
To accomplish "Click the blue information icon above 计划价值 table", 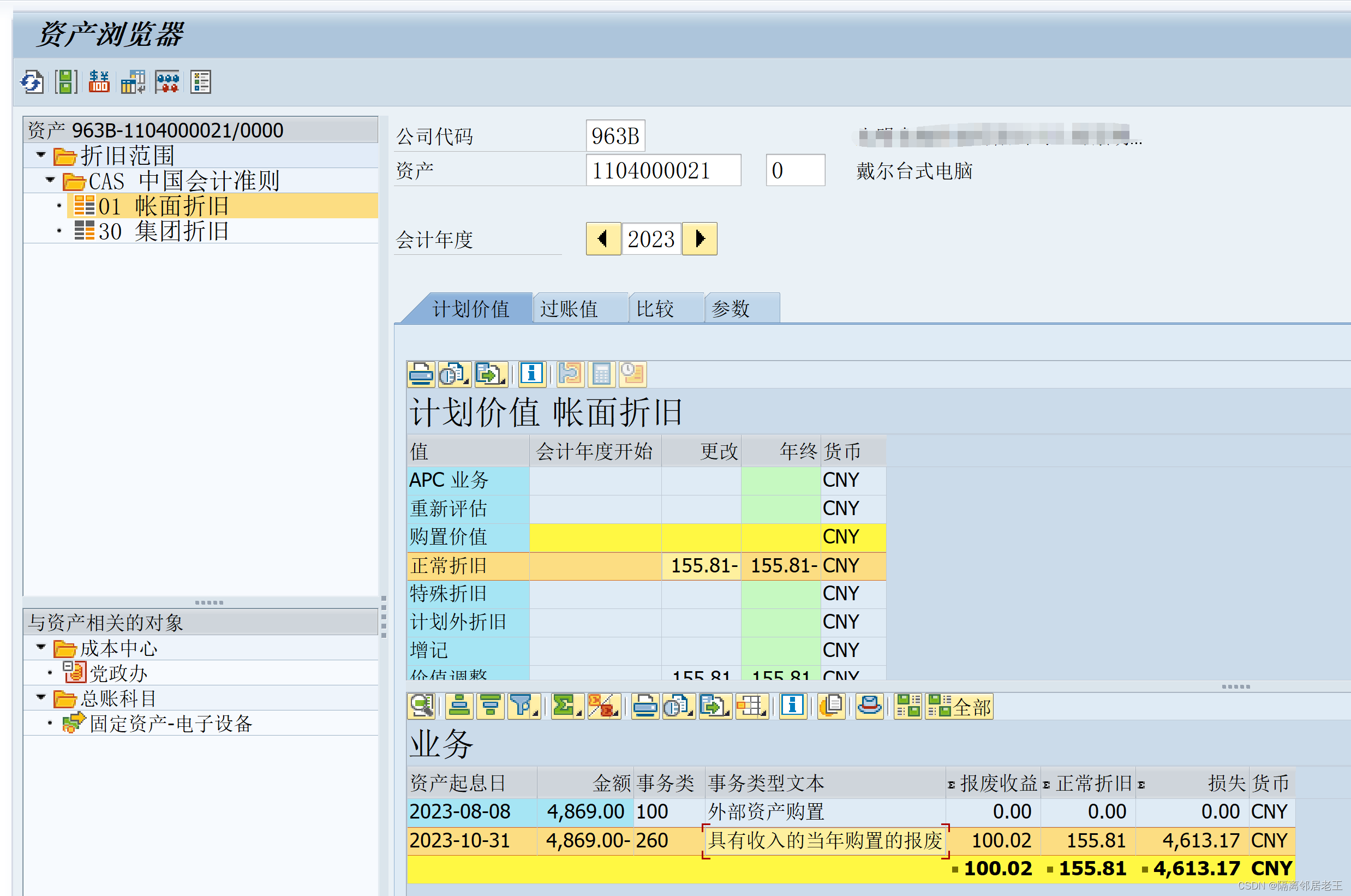I will [x=531, y=374].
